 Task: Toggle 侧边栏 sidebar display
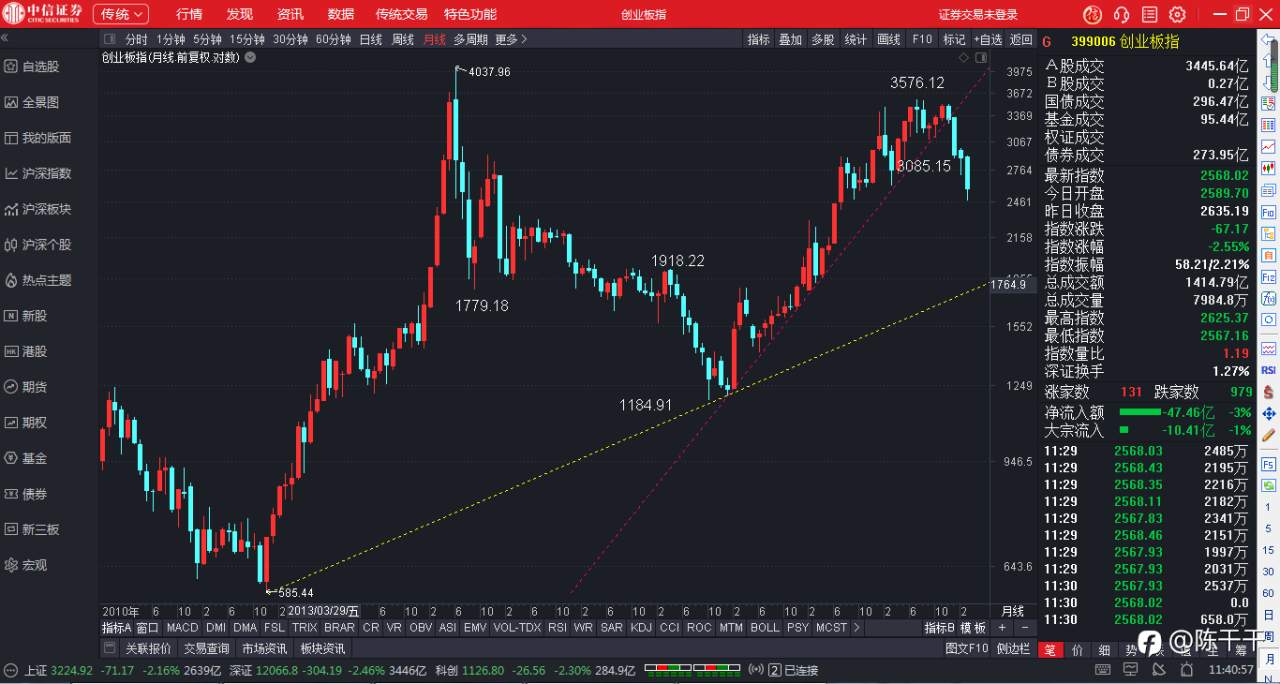[x=1014, y=648]
